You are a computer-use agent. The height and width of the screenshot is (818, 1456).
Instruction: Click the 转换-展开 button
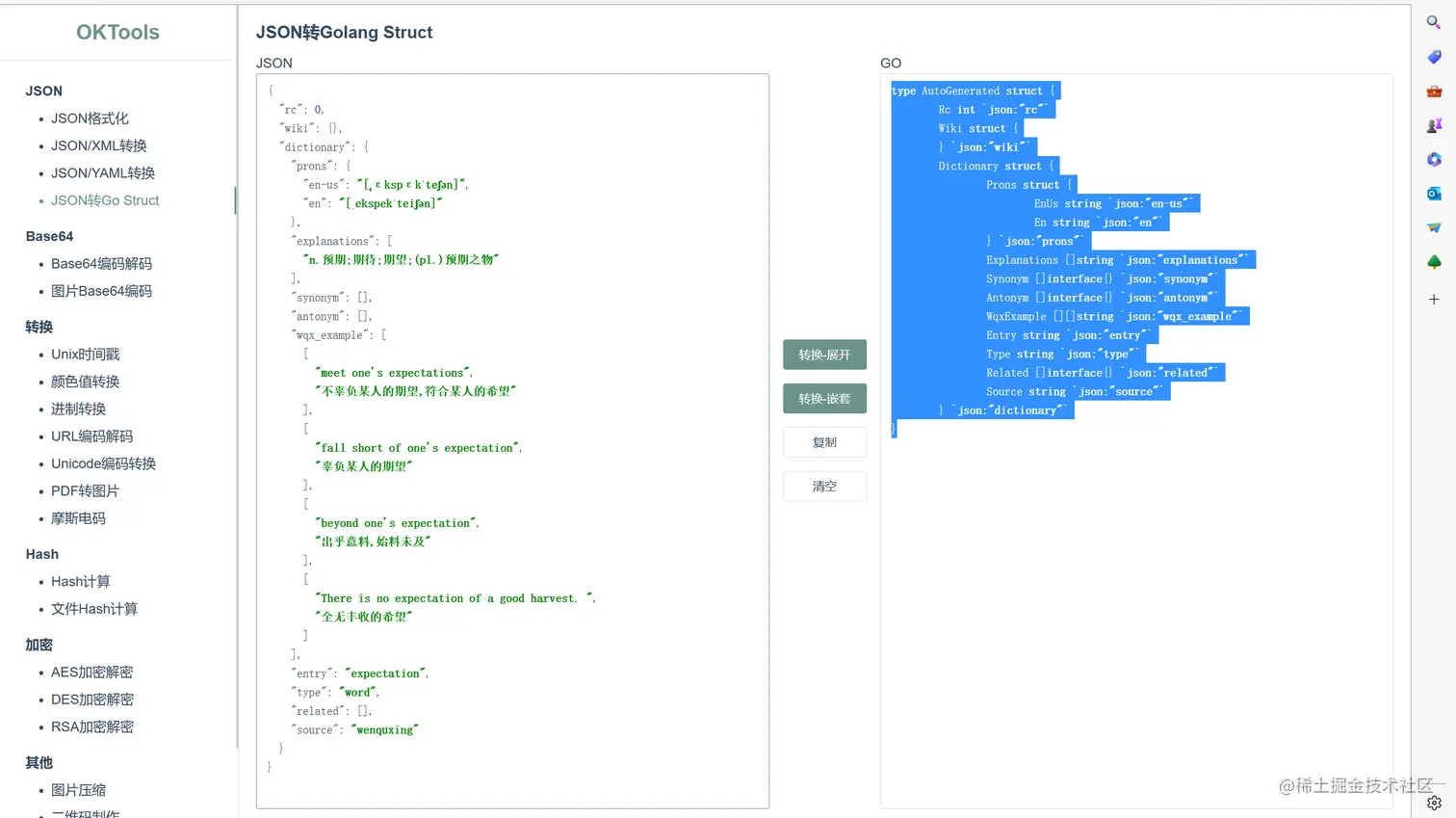click(x=824, y=355)
